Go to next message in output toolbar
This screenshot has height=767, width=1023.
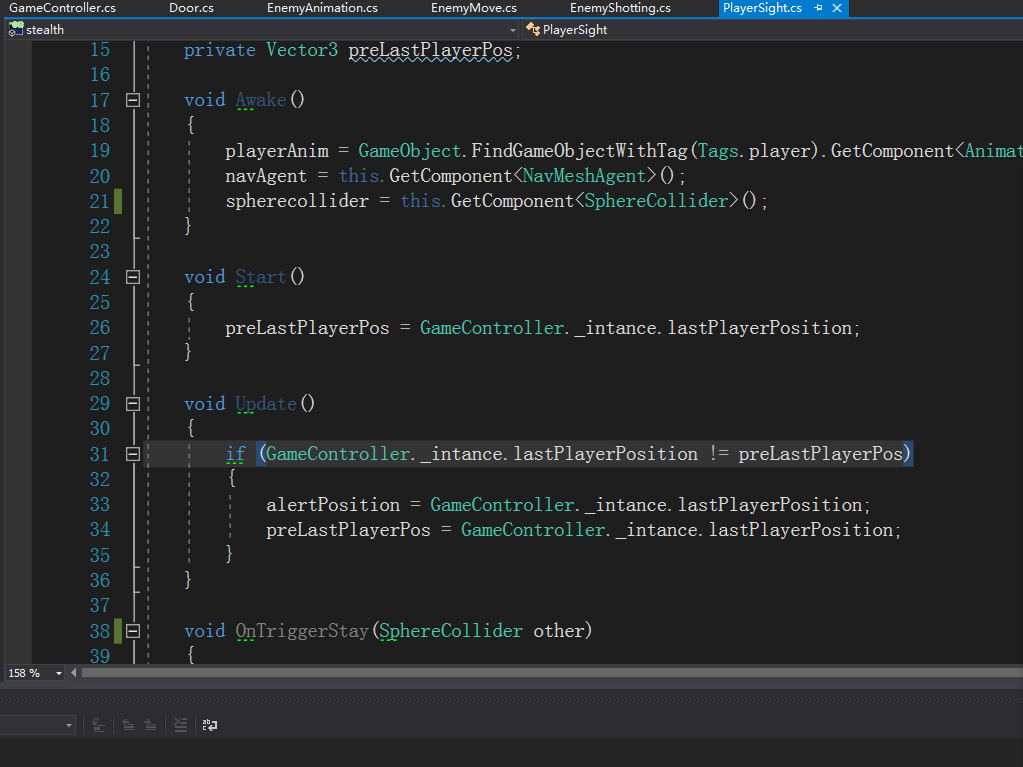point(151,725)
